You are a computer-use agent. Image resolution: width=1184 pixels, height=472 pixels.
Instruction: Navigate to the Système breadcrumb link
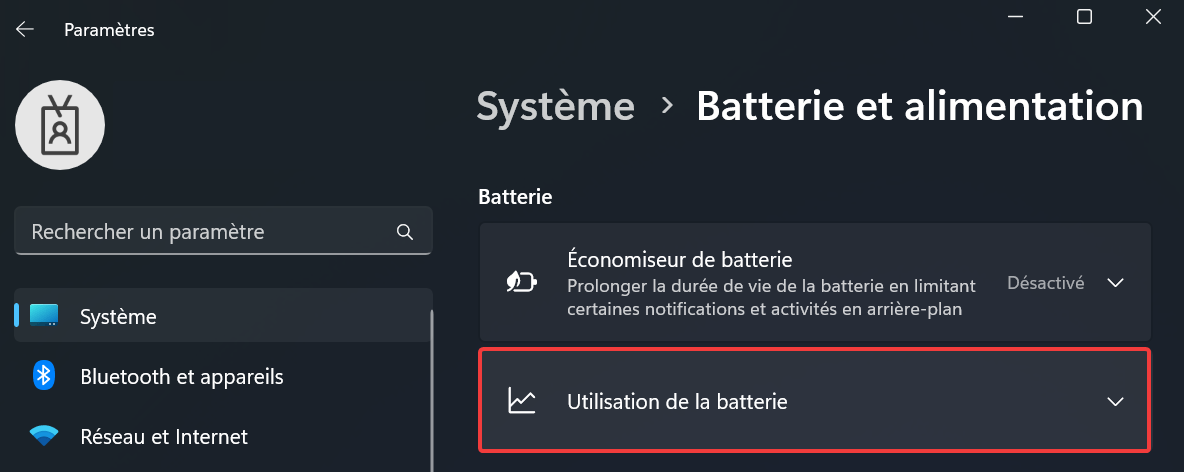click(x=556, y=106)
